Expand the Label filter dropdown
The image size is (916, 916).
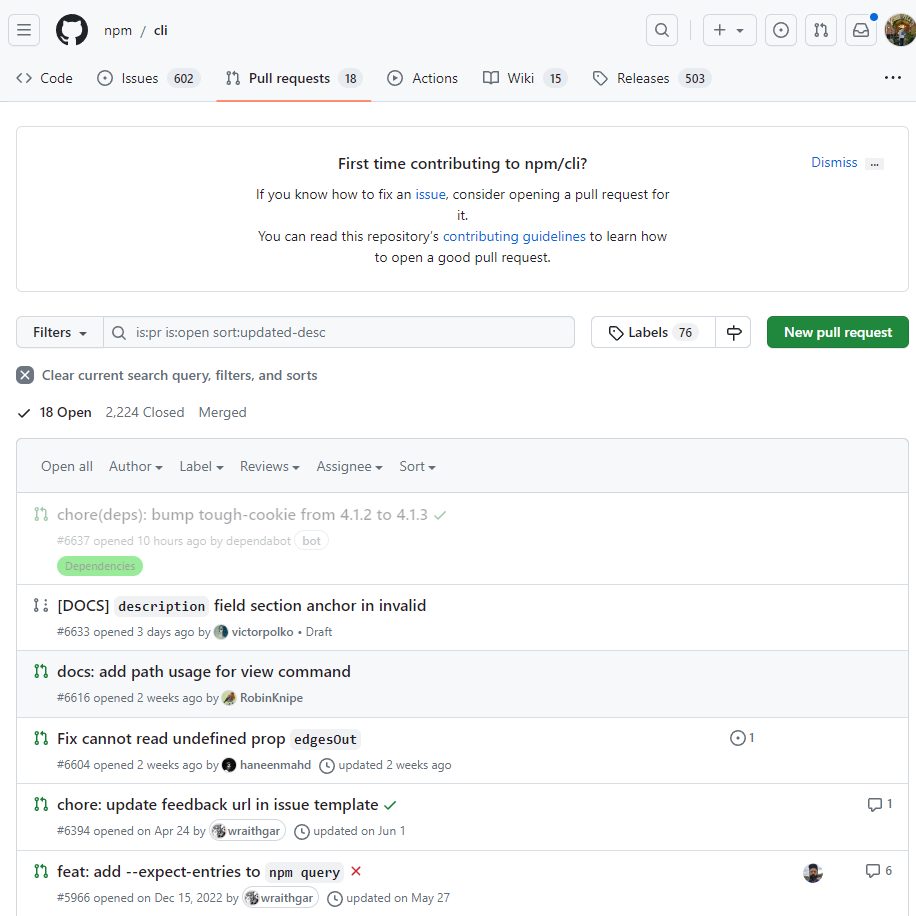click(201, 466)
